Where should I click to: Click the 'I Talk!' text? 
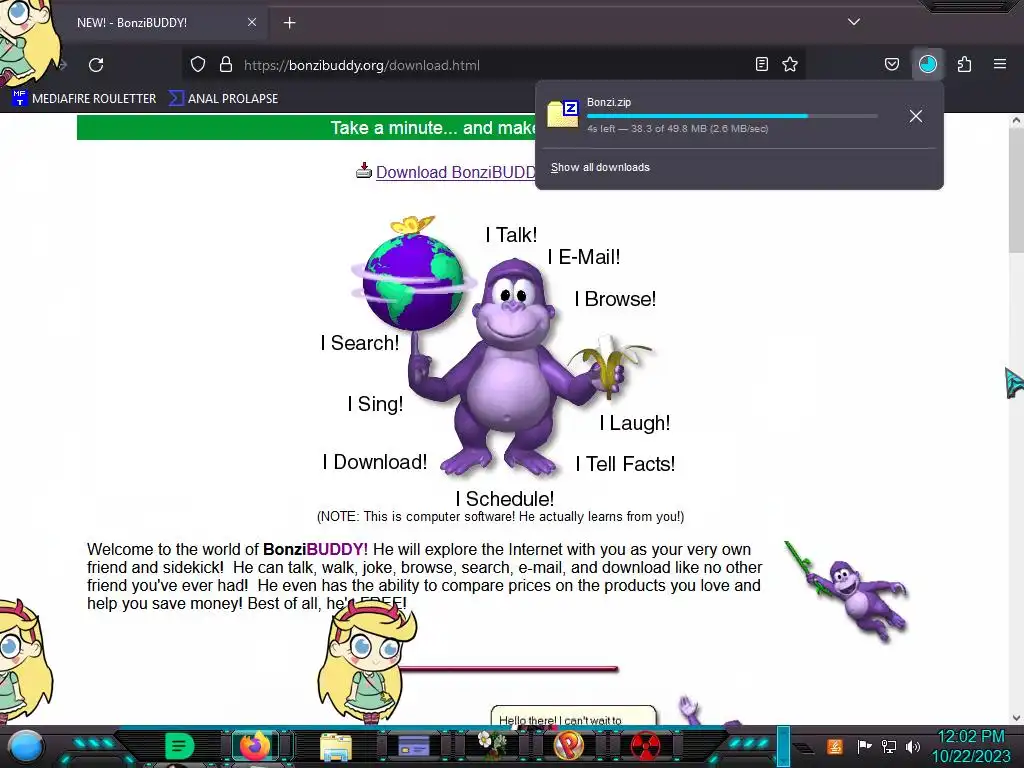[x=511, y=234]
